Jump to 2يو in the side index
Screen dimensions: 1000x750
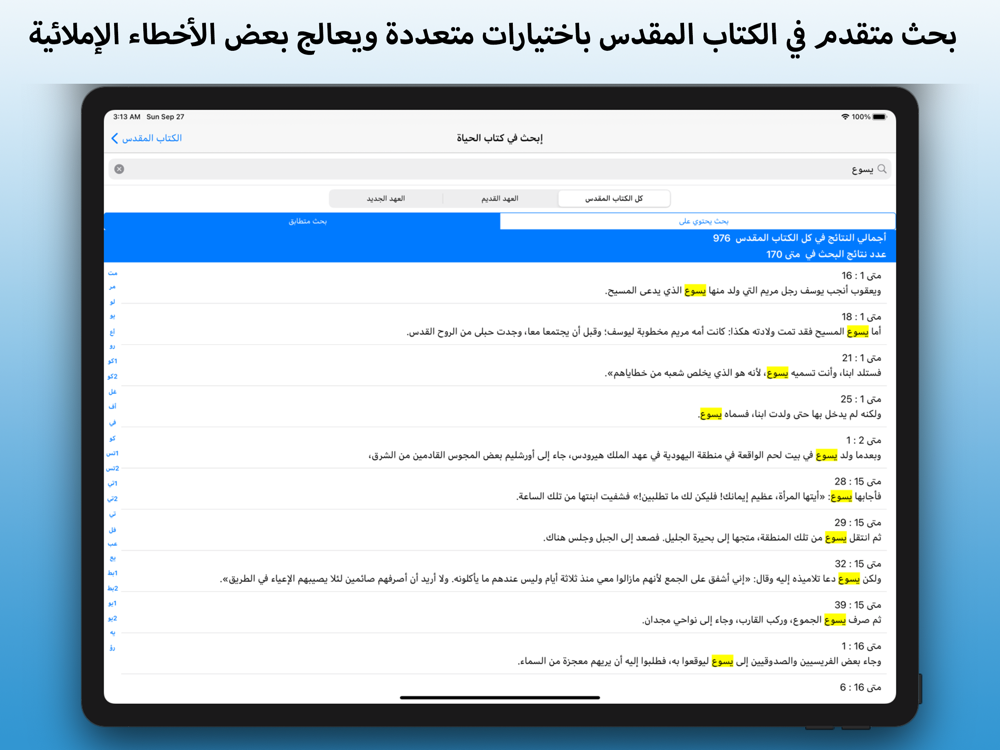click(112, 618)
